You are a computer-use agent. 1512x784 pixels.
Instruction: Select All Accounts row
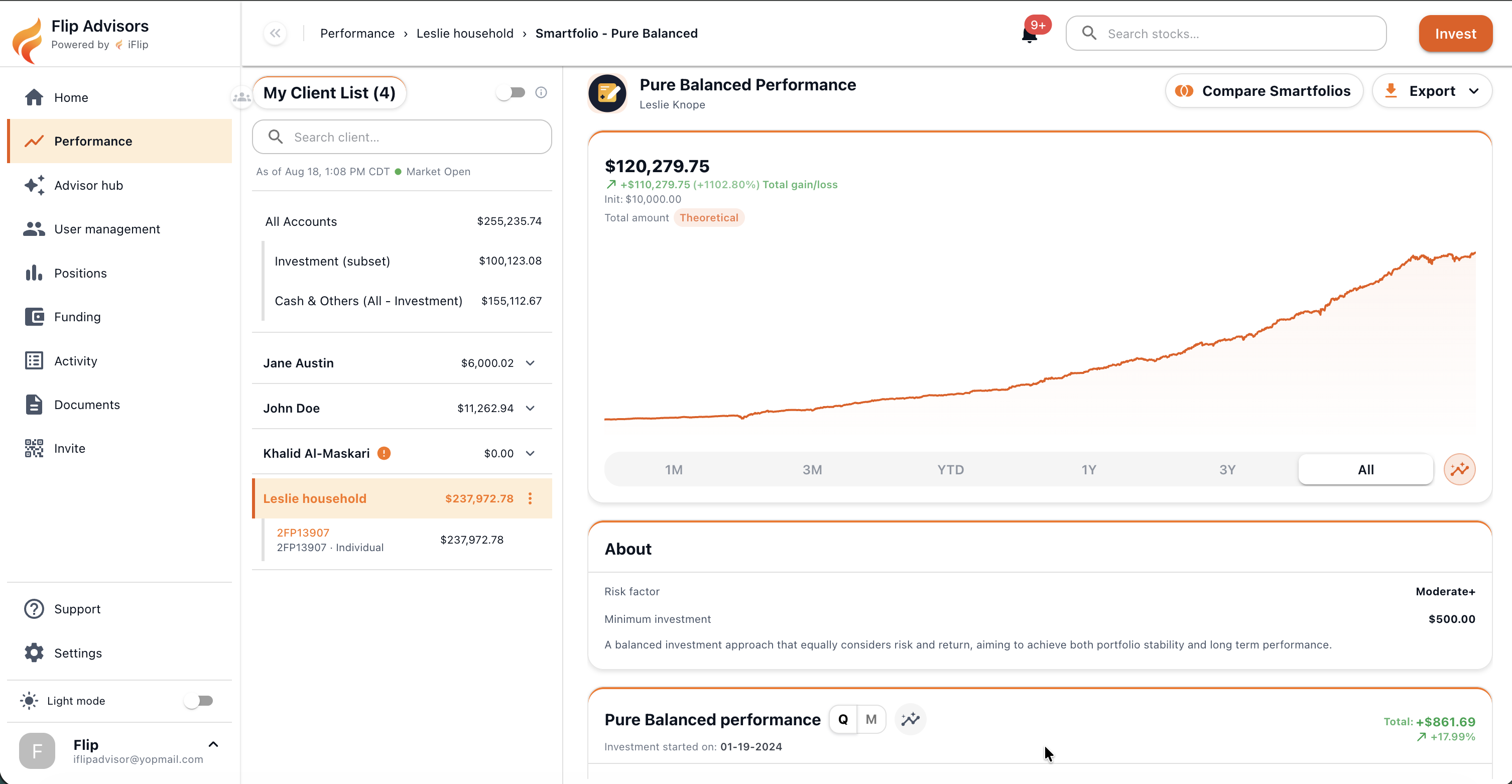[402, 221]
